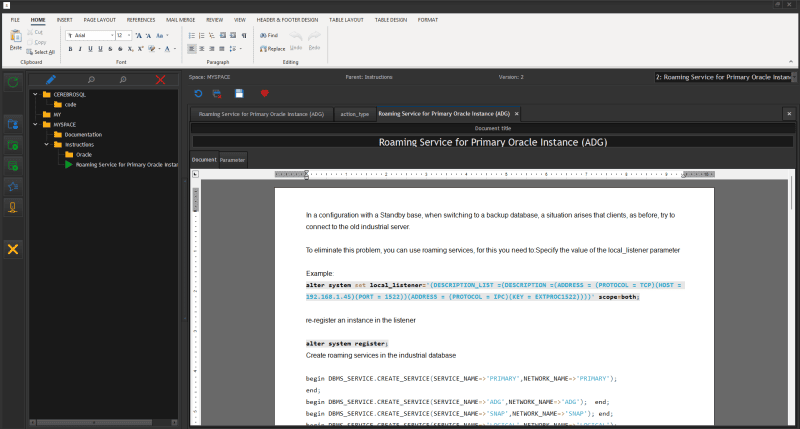Click Select All in Clipboard group
Image resolution: width=800 pixels, height=429 pixels.
(40, 52)
